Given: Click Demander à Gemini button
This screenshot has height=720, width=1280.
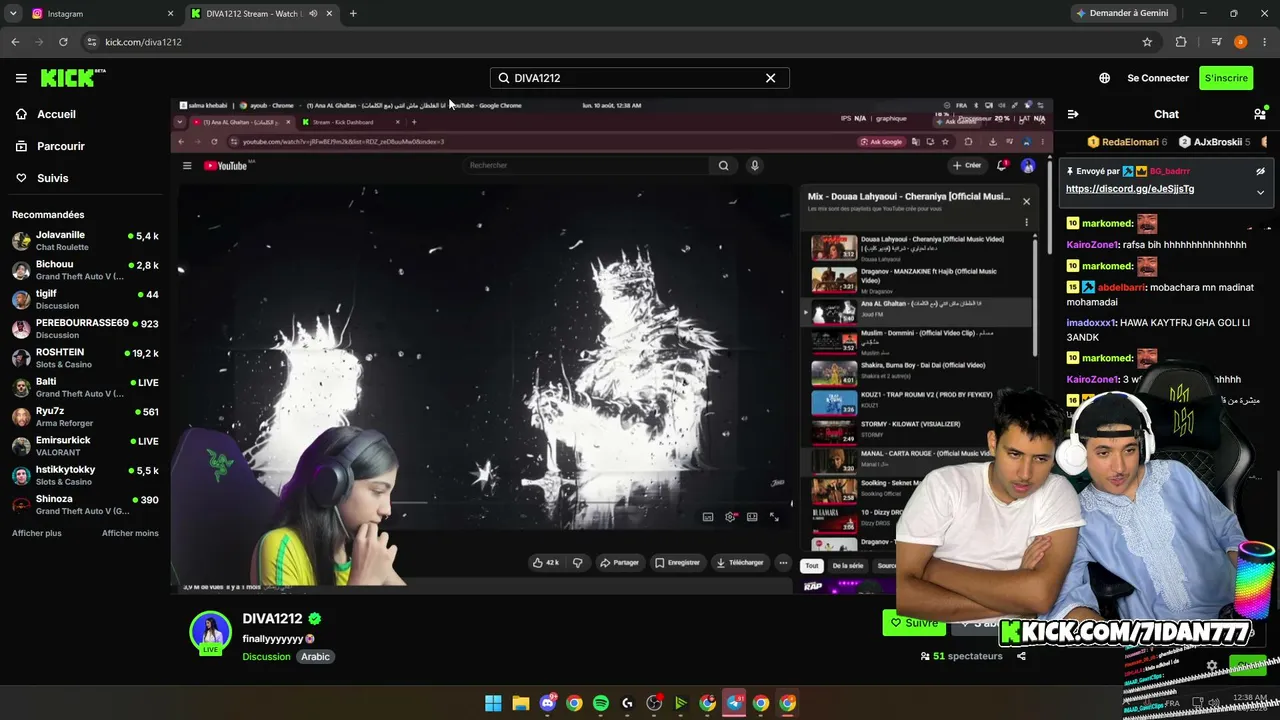Looking at the screenshot, I should coord(1121,14).
